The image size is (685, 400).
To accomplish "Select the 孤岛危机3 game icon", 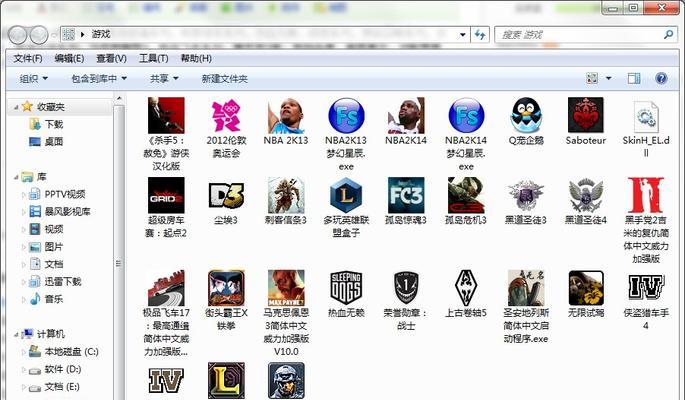I will (466, 195).
